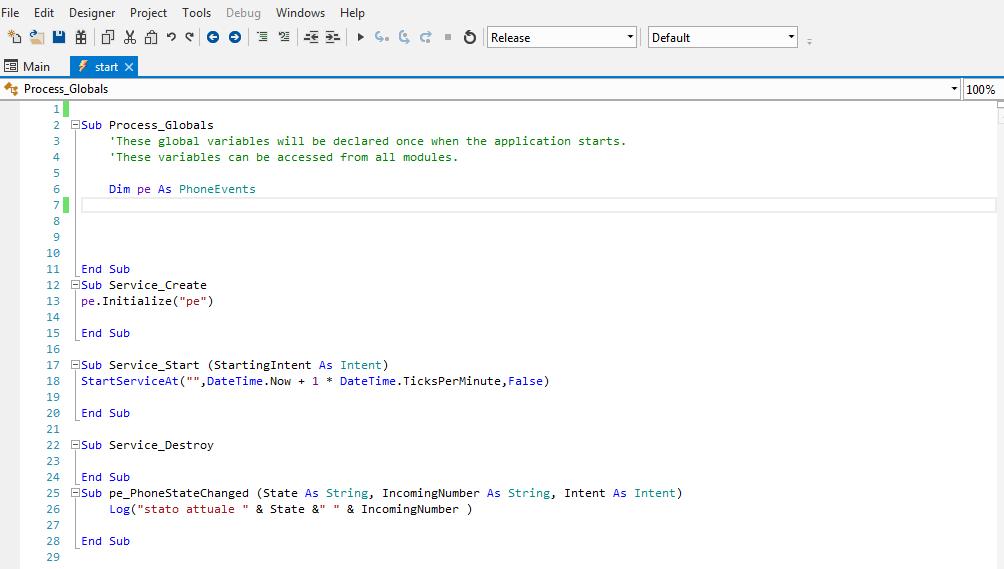Collapse the Sub Service_Destroy block
Screen dimensions: 1004x569
click(75, 445)
